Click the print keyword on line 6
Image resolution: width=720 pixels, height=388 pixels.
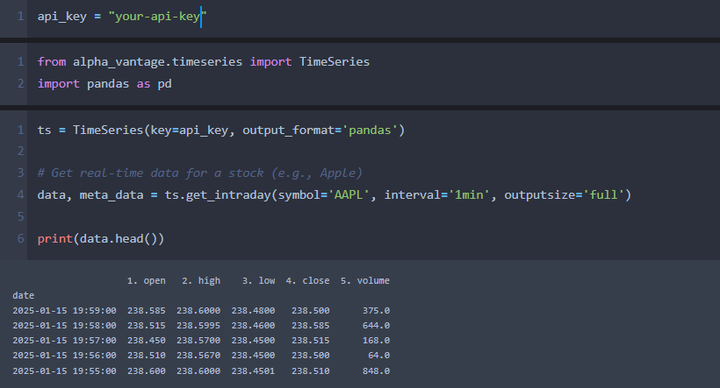(55, 239)
